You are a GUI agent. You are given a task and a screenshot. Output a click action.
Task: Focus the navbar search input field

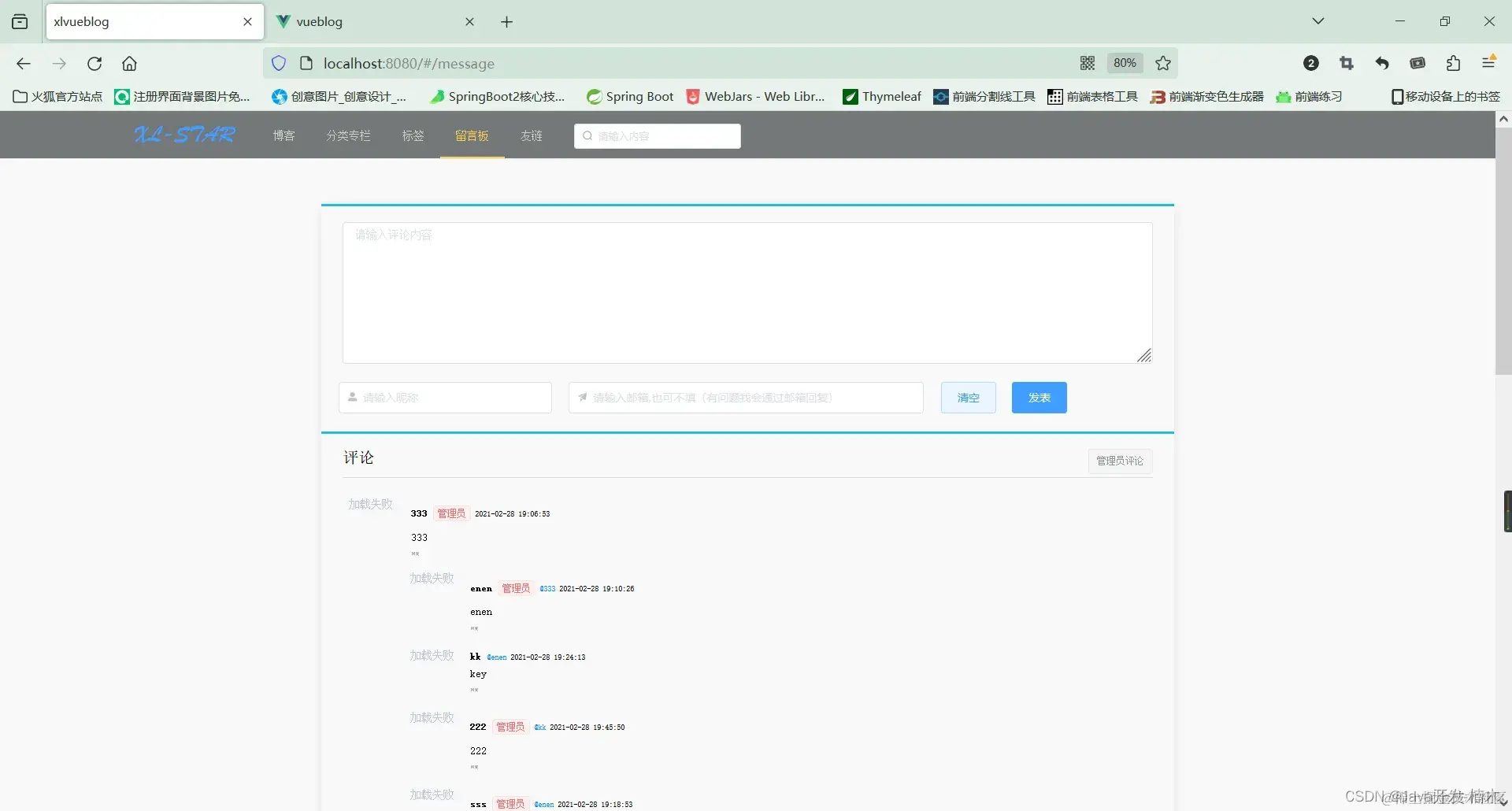point(658,136)
